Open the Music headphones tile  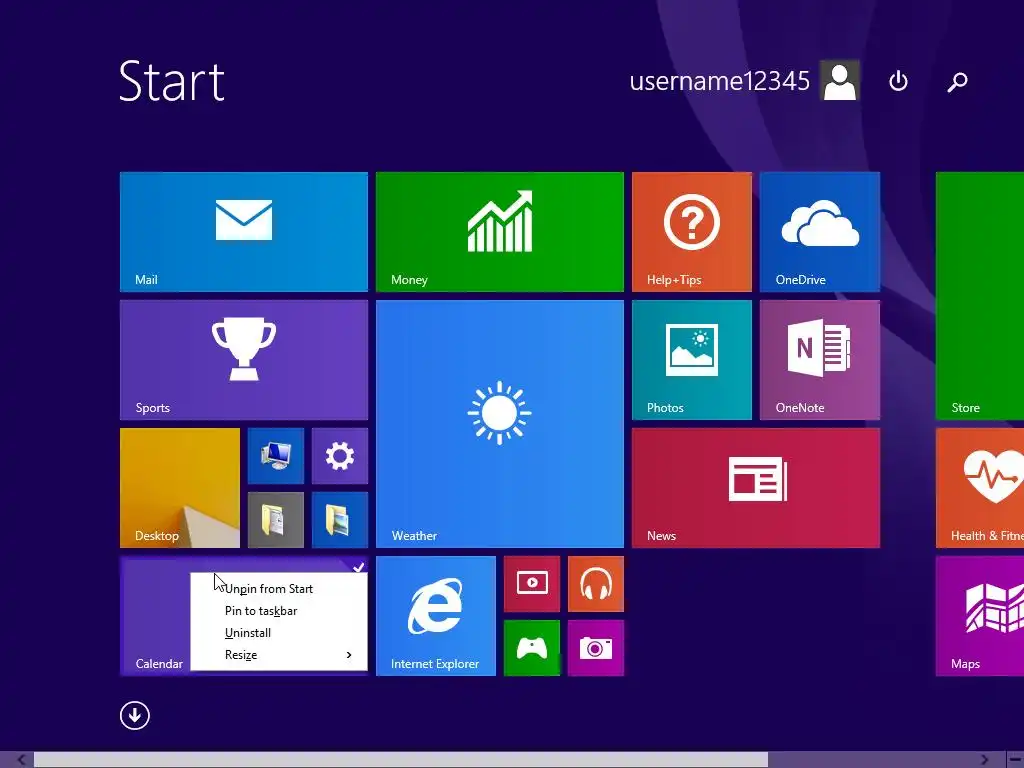(596, 584)
